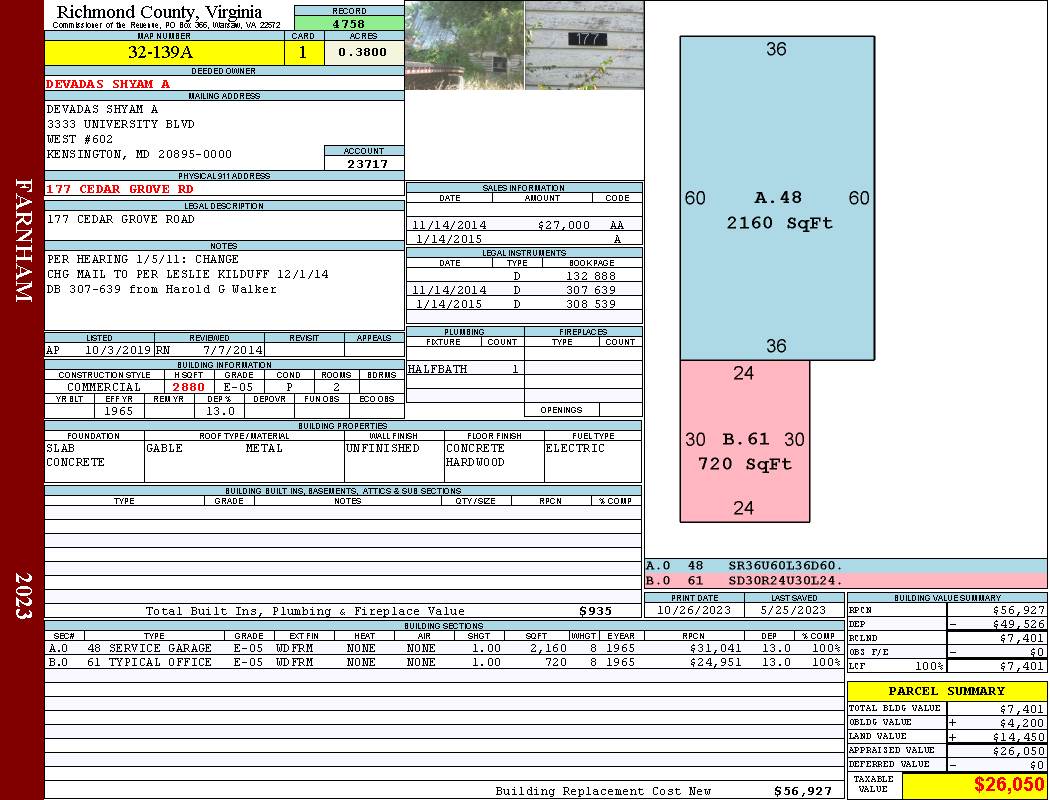Screen dimensions: 1050x800
Task: Click the deeded owner name DEVADAS SHYAM A
Action: click(x=108, y=84)
